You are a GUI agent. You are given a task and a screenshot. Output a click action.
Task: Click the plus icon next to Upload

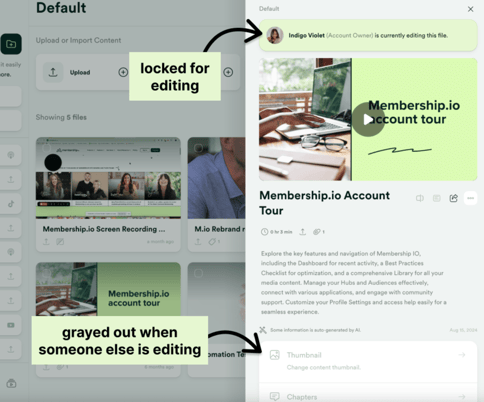(x=123, y=72)
